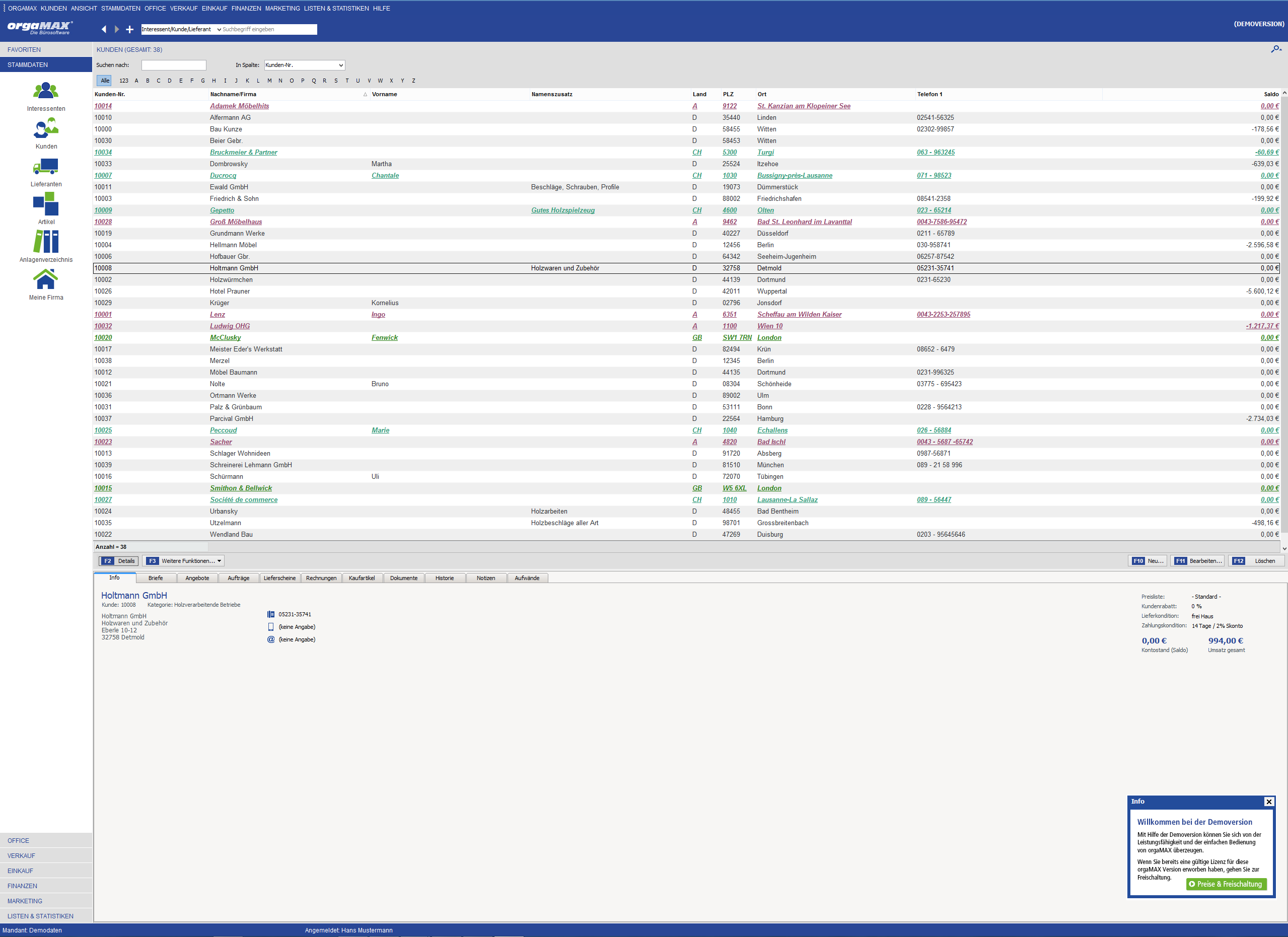Select the Wendland Bau row

point(687,534)
